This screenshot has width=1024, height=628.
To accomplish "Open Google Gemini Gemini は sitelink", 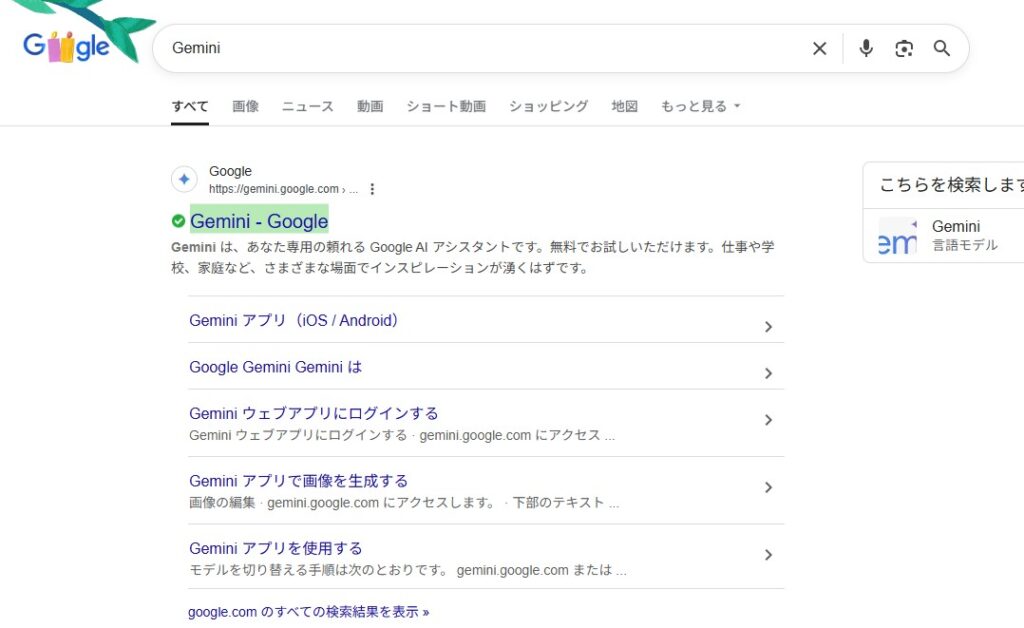I will pos(276,367).
